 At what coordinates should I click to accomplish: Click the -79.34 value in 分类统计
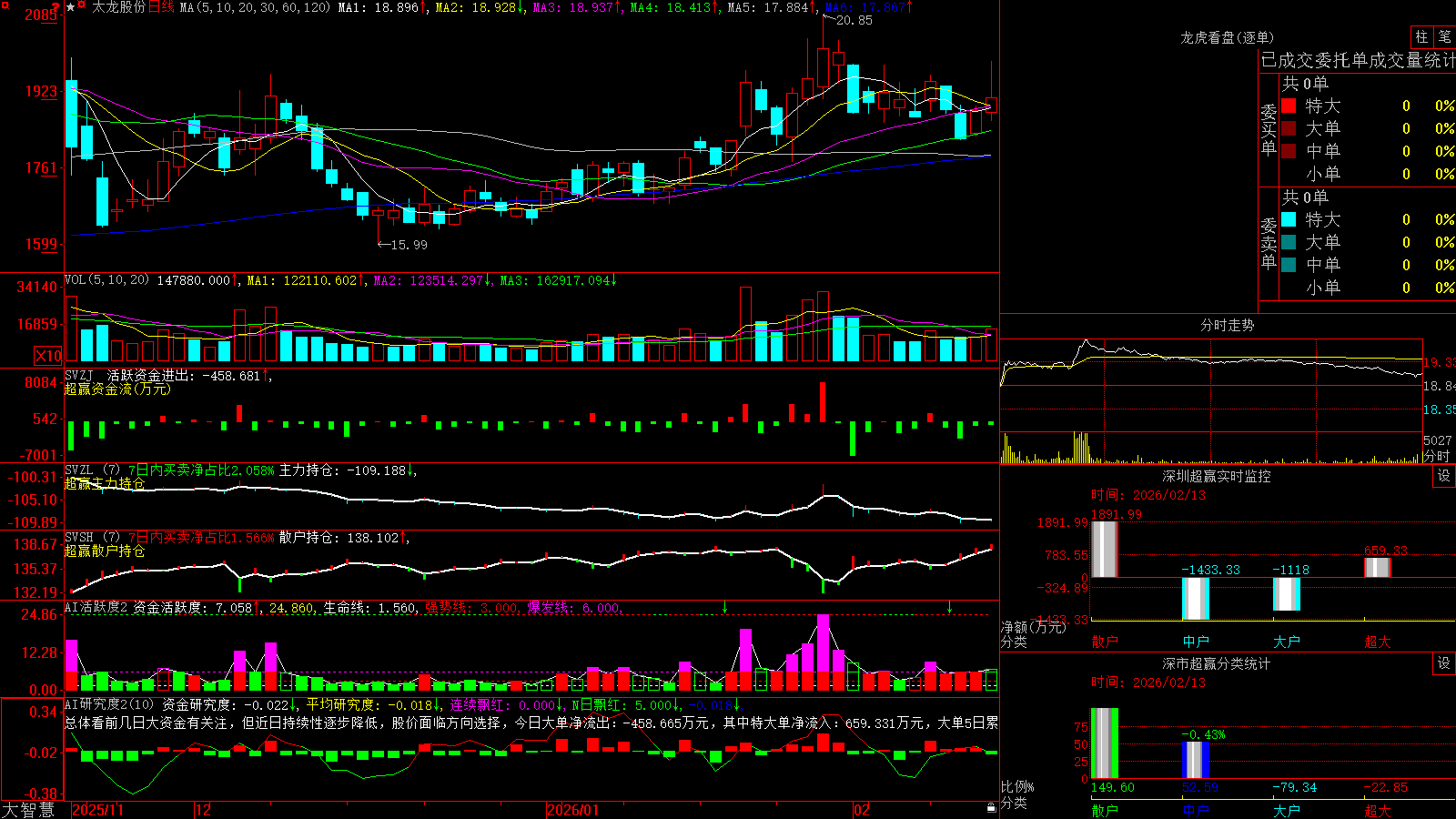coord(1294,787)
